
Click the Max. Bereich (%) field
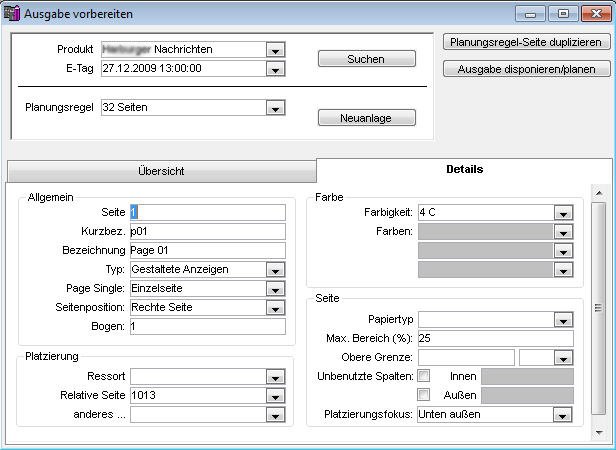(495, 338)
